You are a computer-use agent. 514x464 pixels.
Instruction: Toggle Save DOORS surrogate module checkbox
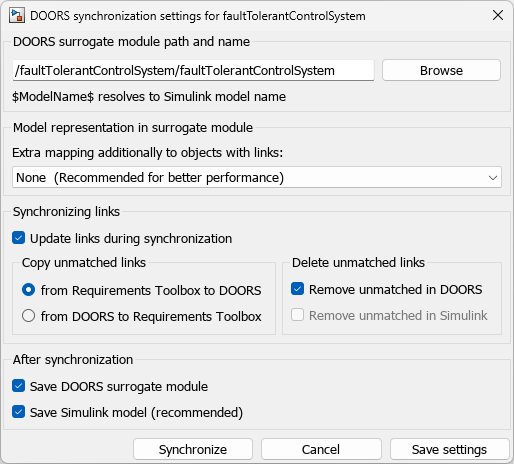(x=19, y=386)
